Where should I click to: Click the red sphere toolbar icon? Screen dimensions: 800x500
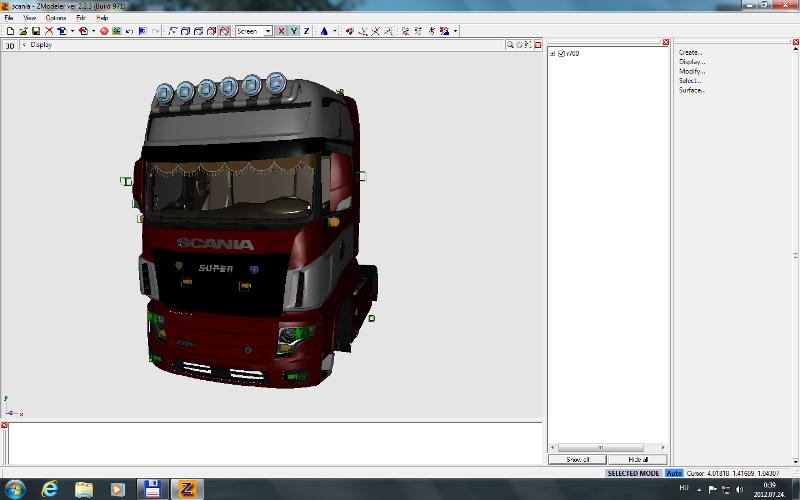[x=103, y=31]
